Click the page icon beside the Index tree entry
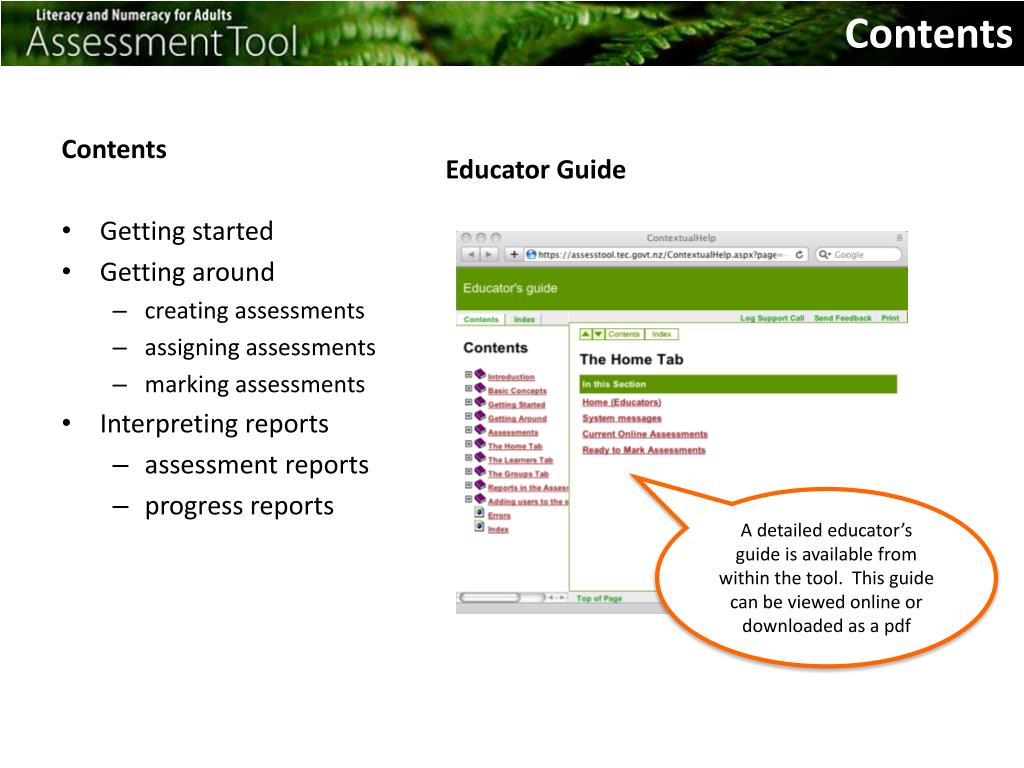The height and width of the screenshot is (768, 1024). [x=479, y=527]
